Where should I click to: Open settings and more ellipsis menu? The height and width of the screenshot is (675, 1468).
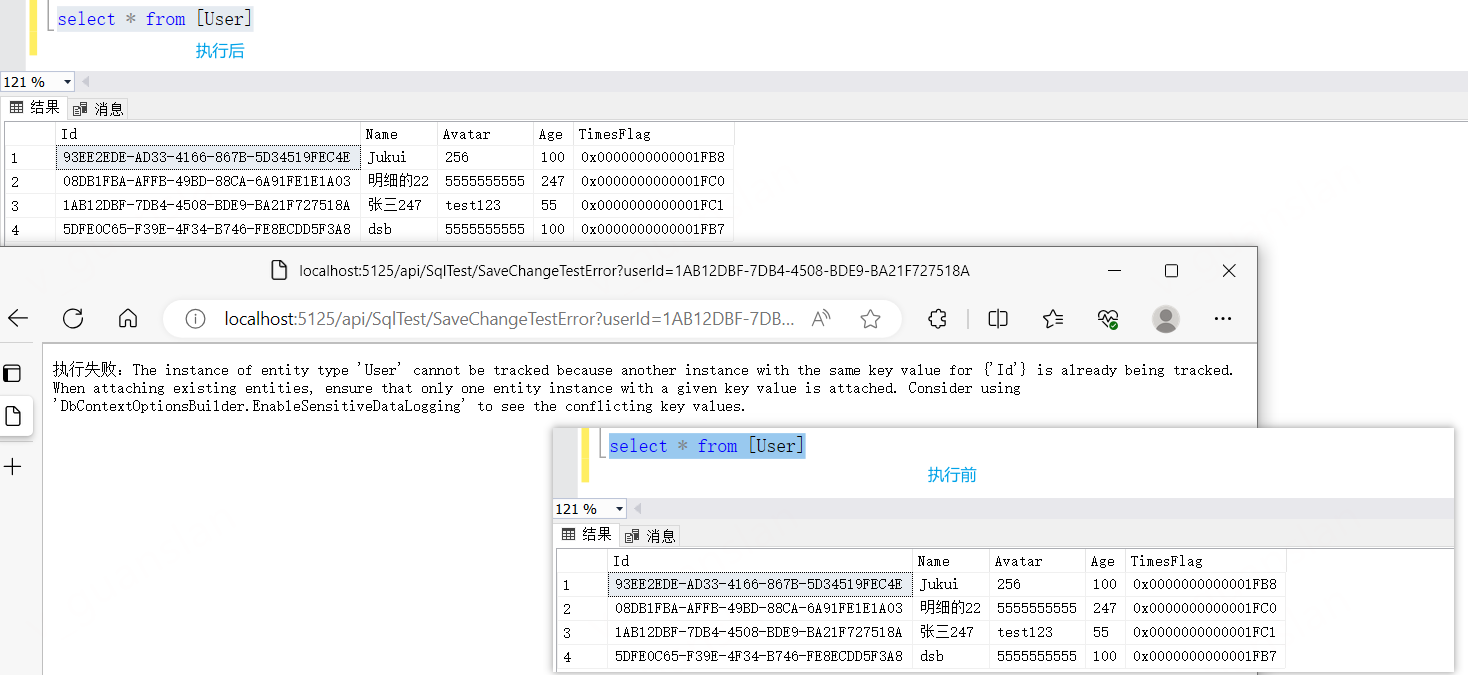(1222, 319)
